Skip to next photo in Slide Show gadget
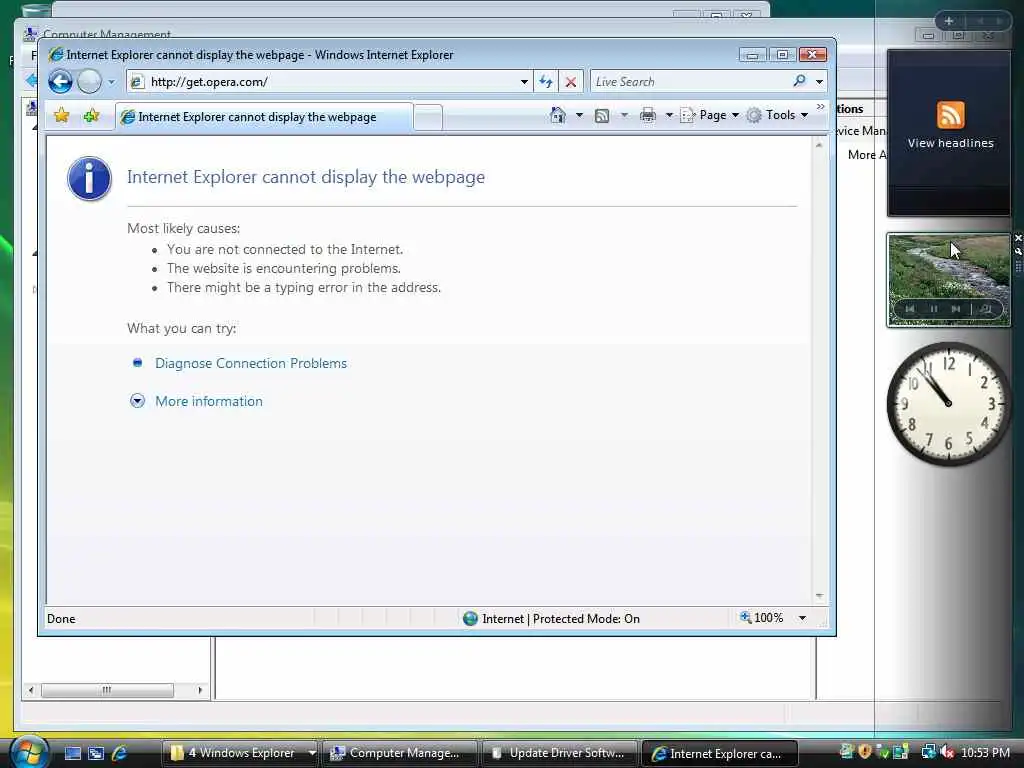 coord(956,309)
